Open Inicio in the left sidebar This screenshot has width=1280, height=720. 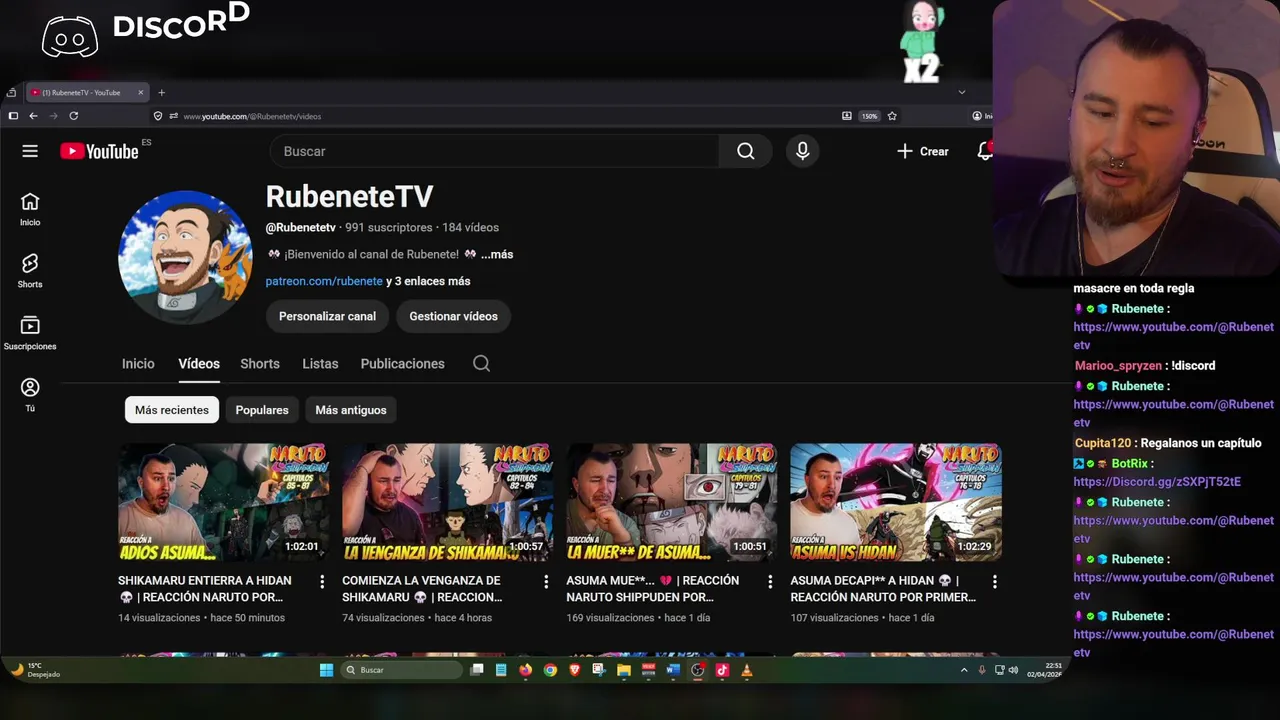pyautogui.click(x=30, y=210)
